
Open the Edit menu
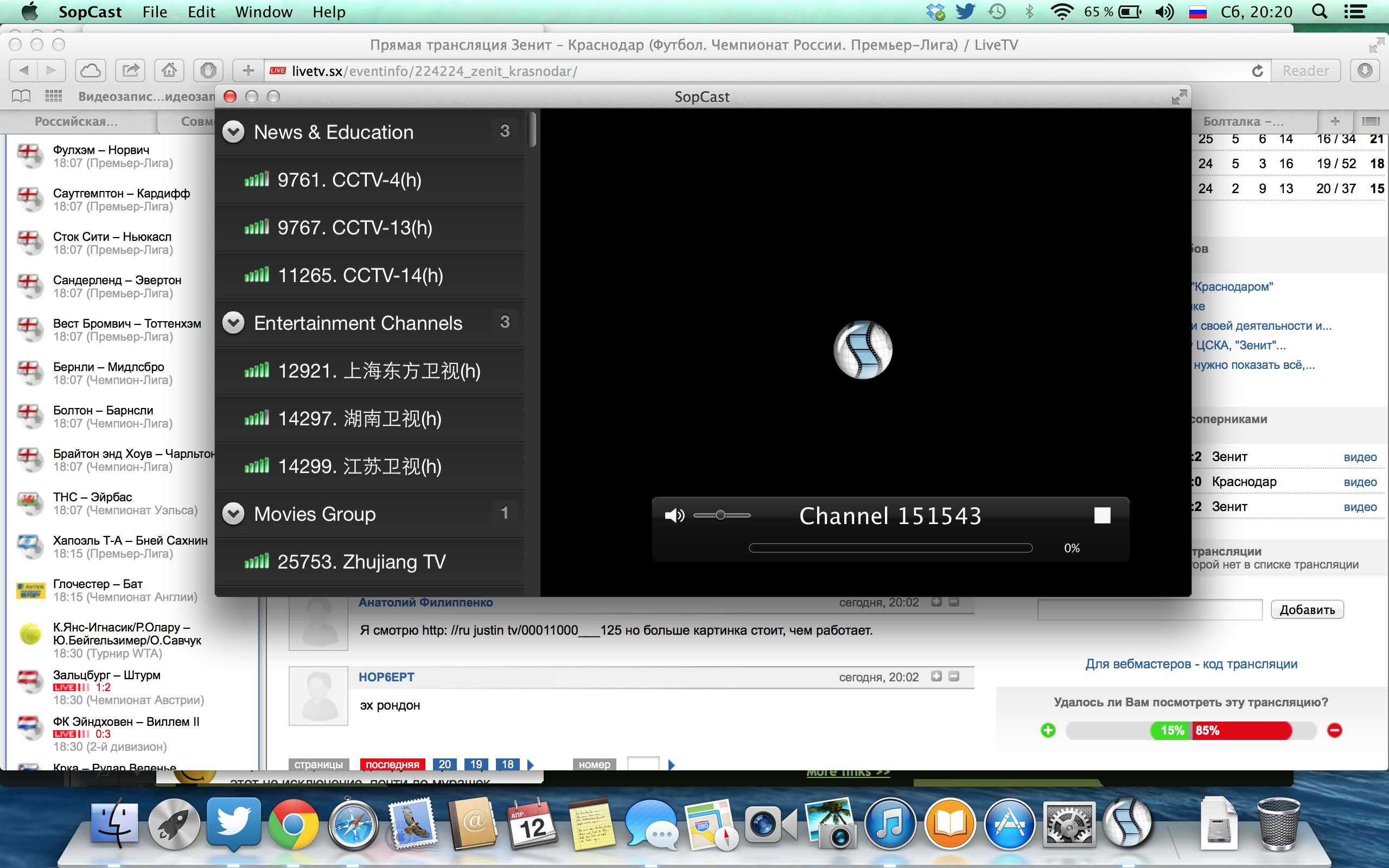coord(201,11)
